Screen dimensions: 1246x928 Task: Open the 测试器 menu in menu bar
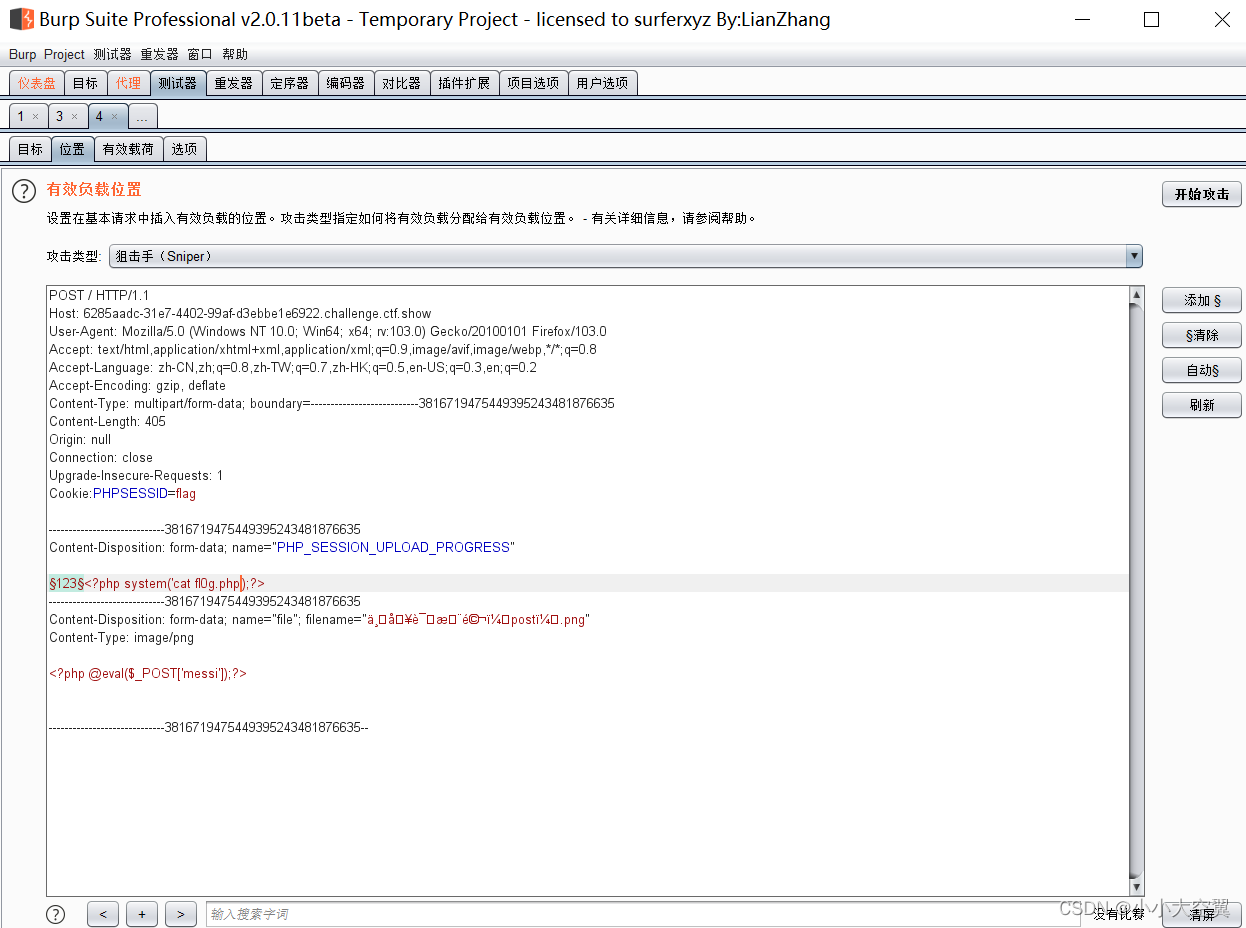(112, 55)
